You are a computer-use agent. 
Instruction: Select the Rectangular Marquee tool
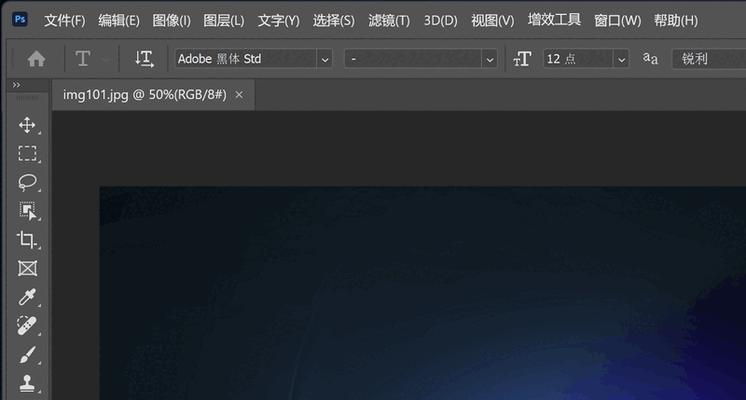click(x=27, y=154)
